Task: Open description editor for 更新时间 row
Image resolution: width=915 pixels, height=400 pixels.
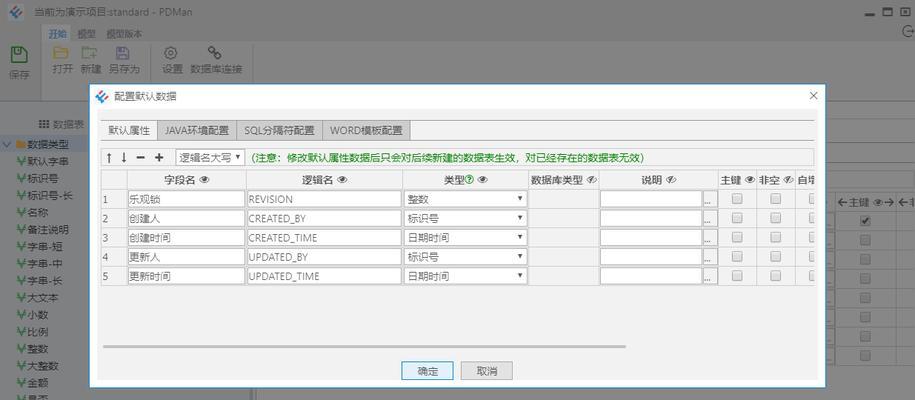Action: pyautogui.click(x=708, y=277)
